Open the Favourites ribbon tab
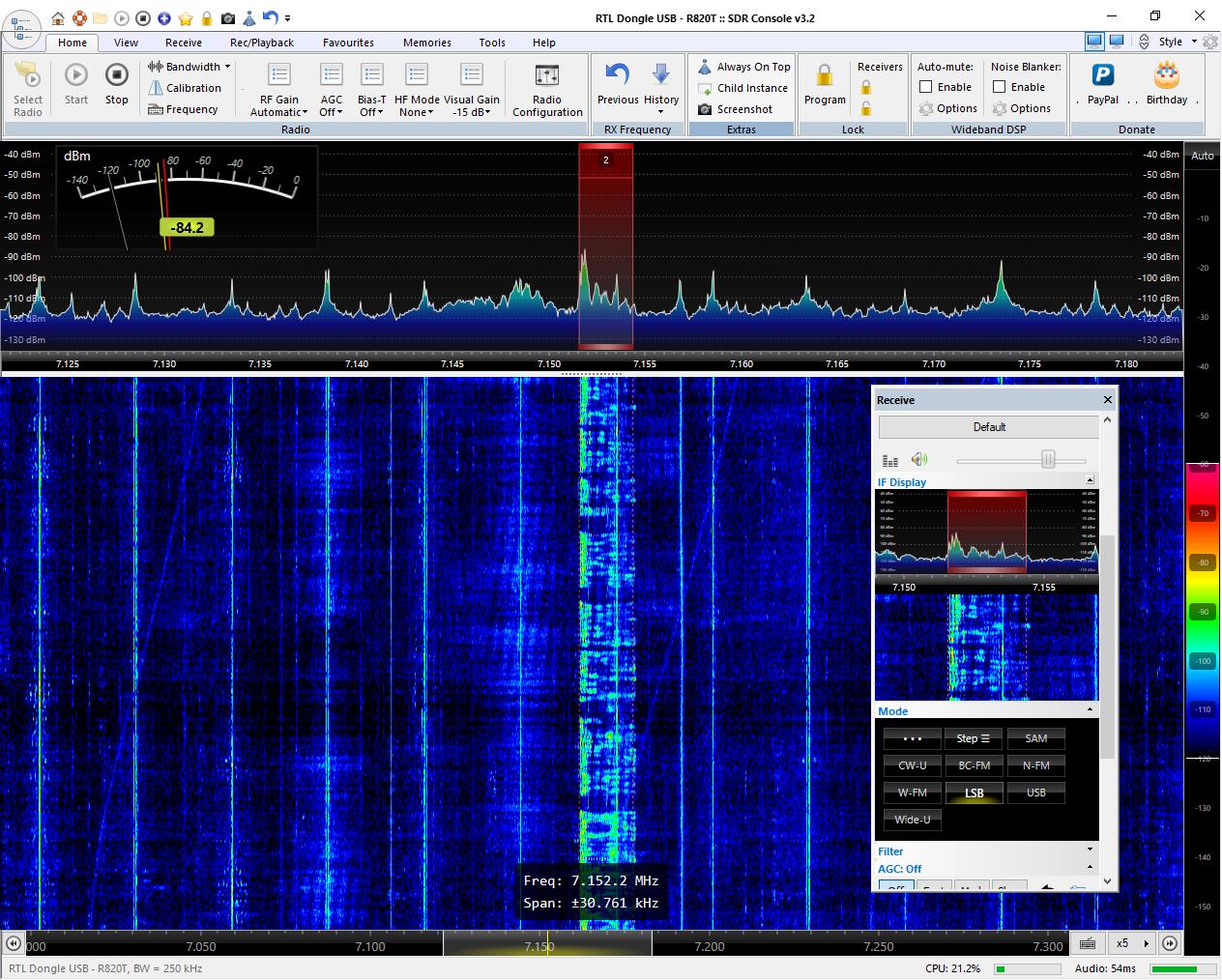The width and height of the screenshot is (1222, 980). point(348,43)
